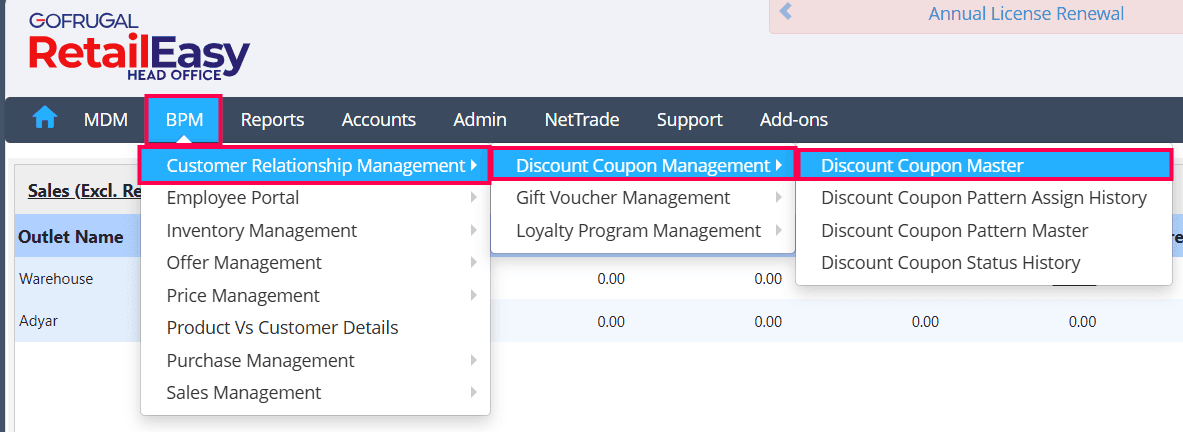Screen dimensions: 1183x432
Task: Expand the Offer Management submenu
Action: coord(315,262)
